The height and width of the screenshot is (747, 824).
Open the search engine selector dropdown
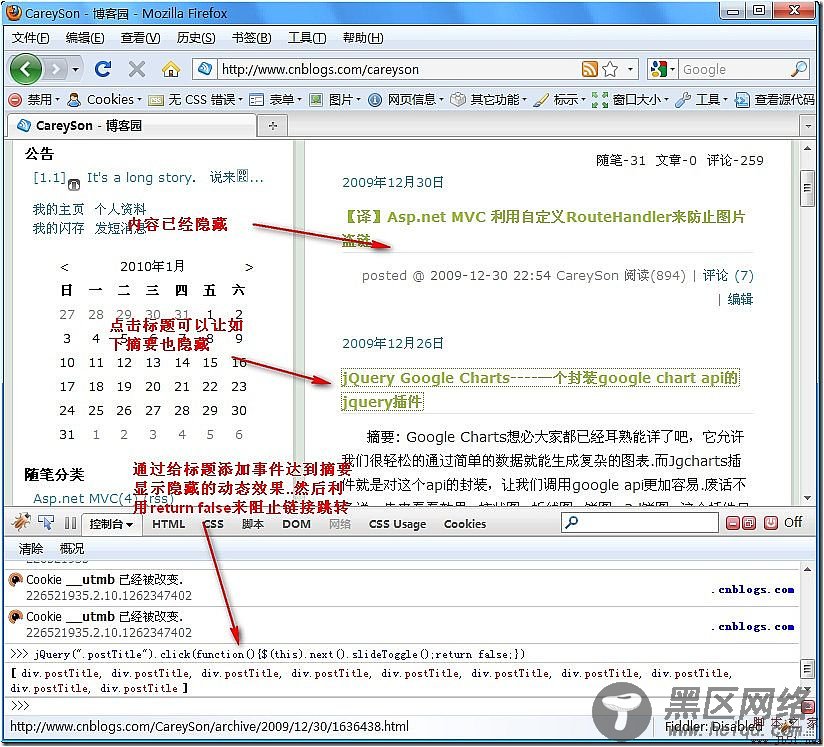click(x=662, y=69)
